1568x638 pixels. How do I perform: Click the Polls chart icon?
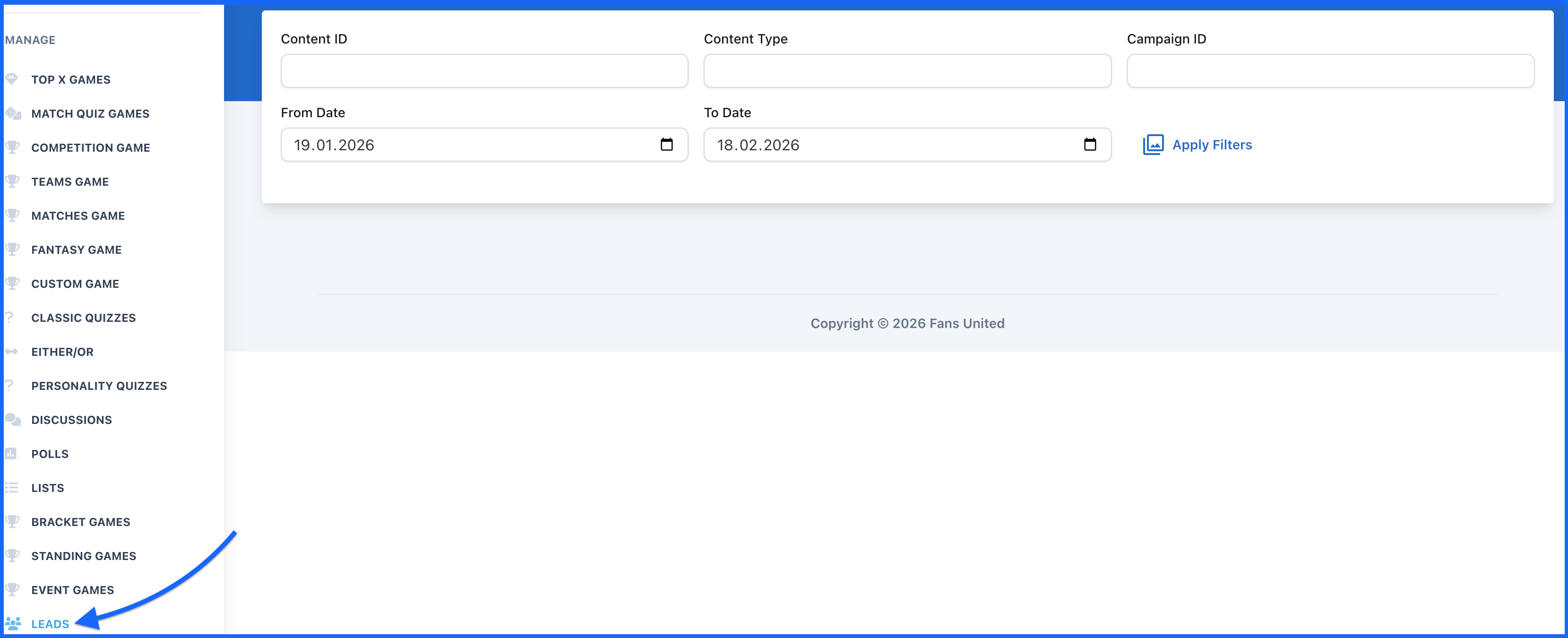pos(11,454)
